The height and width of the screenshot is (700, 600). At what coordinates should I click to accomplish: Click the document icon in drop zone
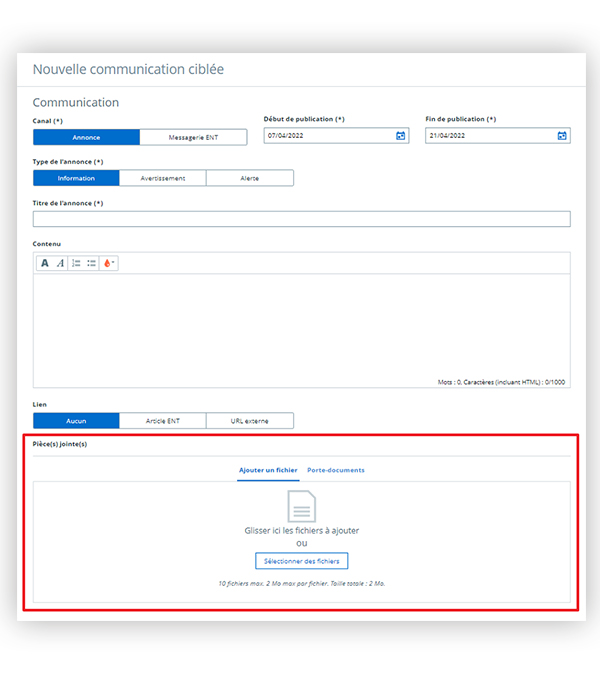click(302, 506)
